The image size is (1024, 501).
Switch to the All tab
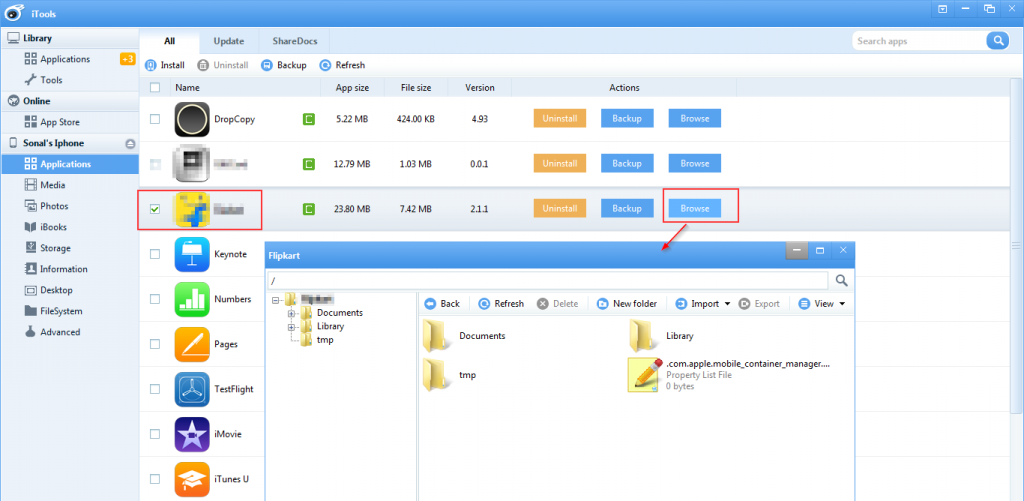(170, 41)
